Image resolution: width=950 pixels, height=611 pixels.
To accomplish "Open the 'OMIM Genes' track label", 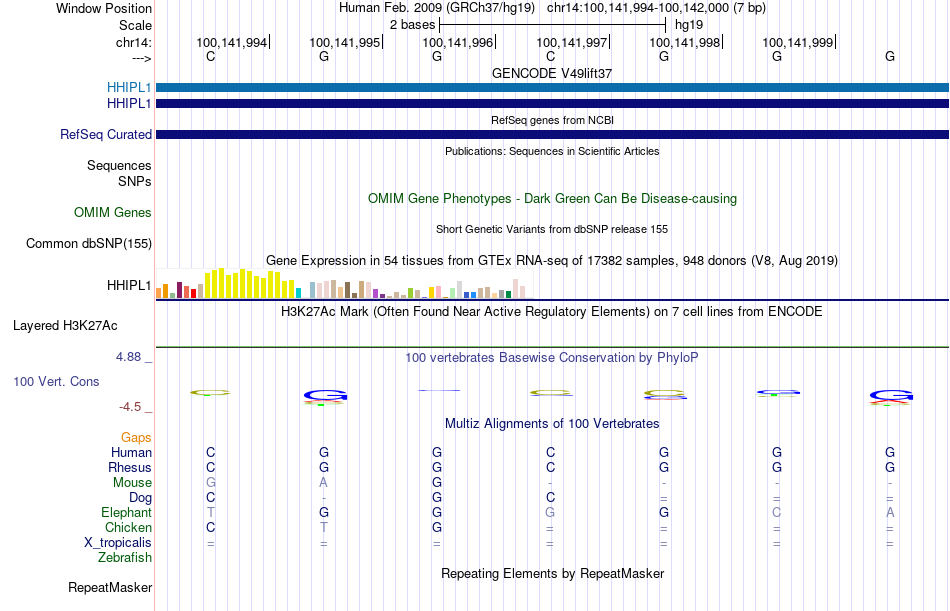I will (x=113, y=212).
